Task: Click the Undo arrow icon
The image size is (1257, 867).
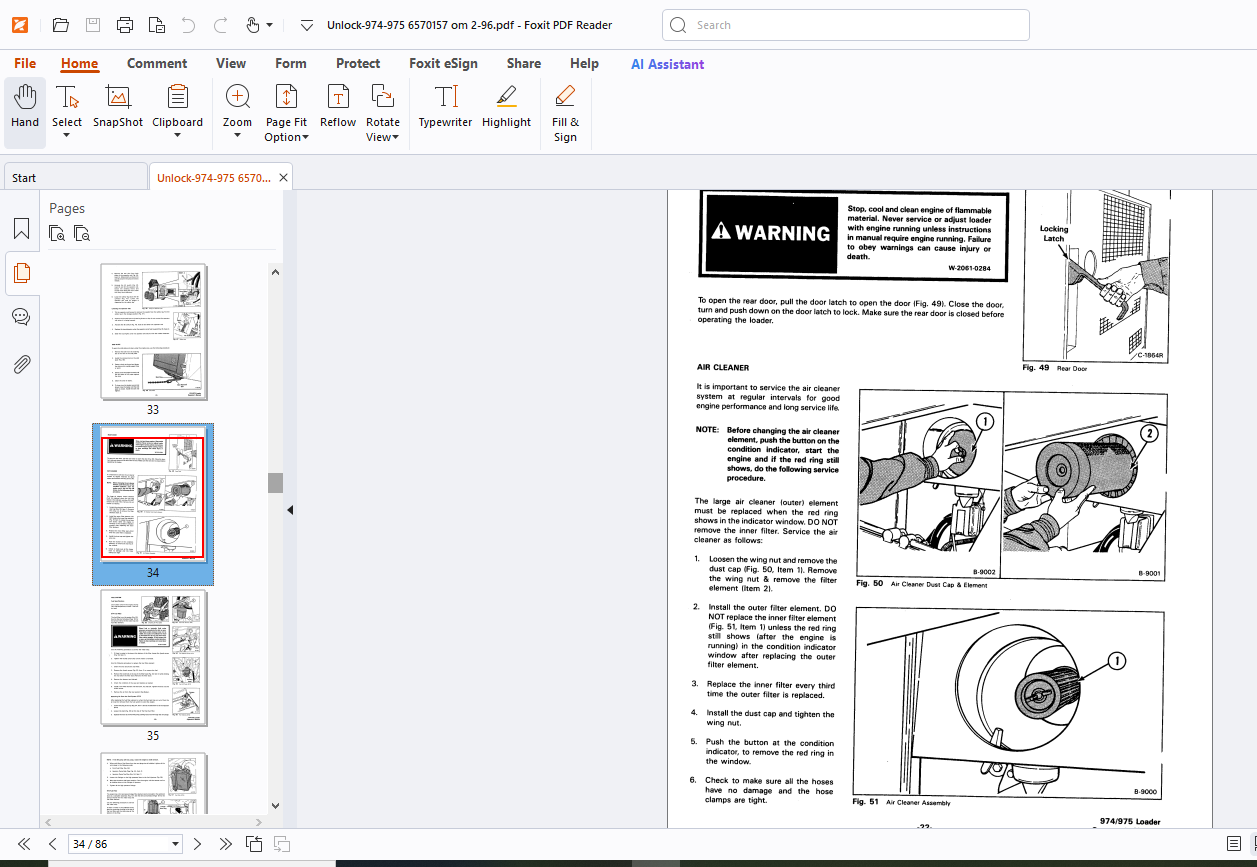Action: point(188,24)
